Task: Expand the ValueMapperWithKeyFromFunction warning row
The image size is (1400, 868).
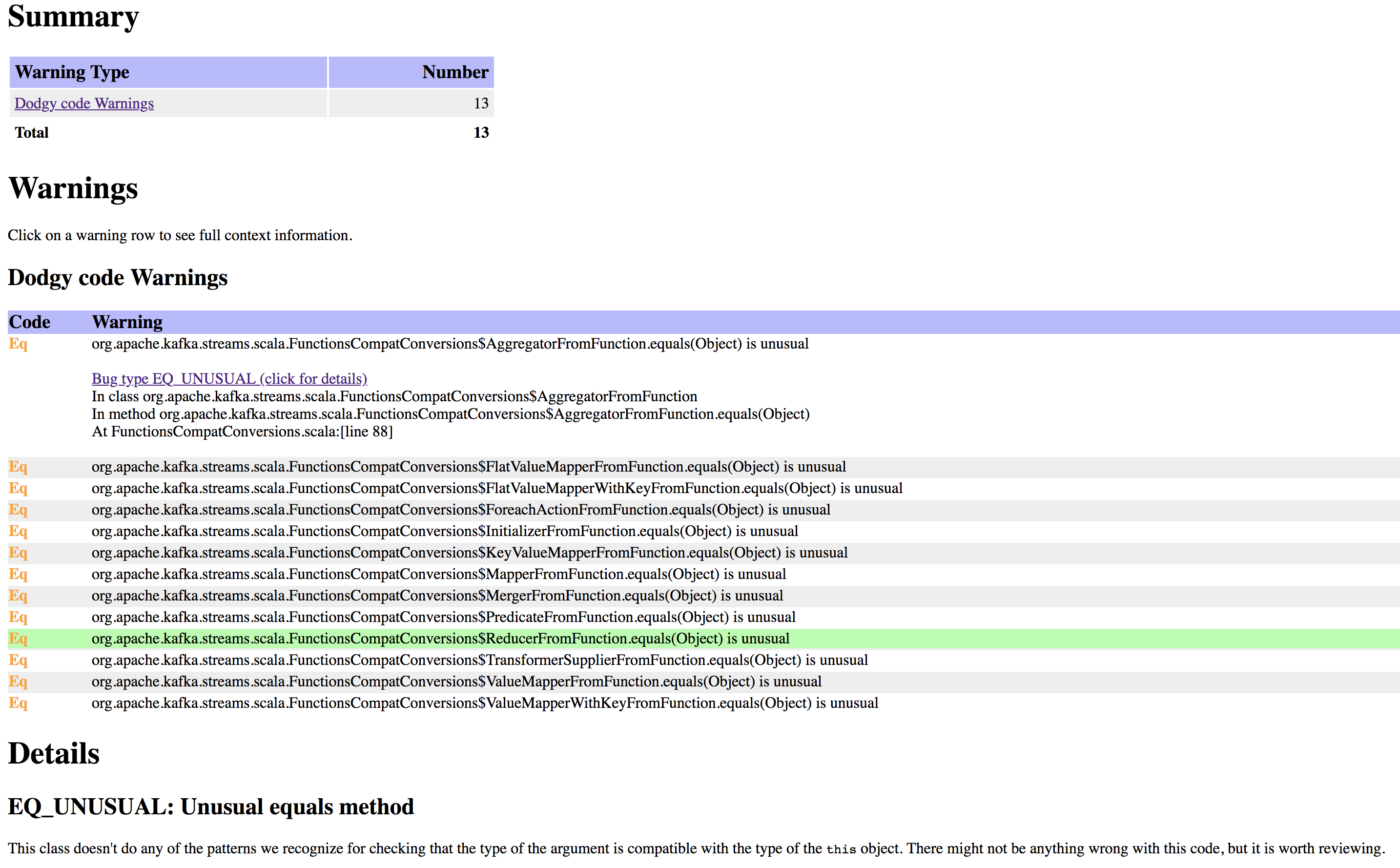Action: [x=484, y=703]
